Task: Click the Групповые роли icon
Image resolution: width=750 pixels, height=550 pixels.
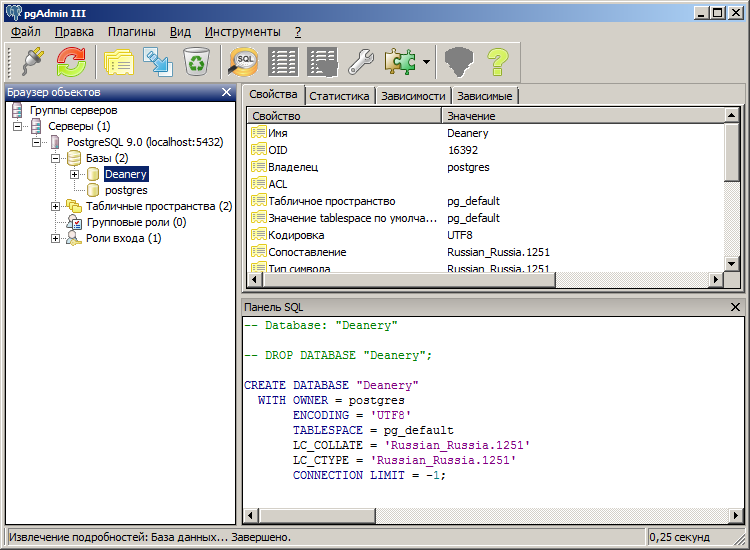Action: (75, 222)
